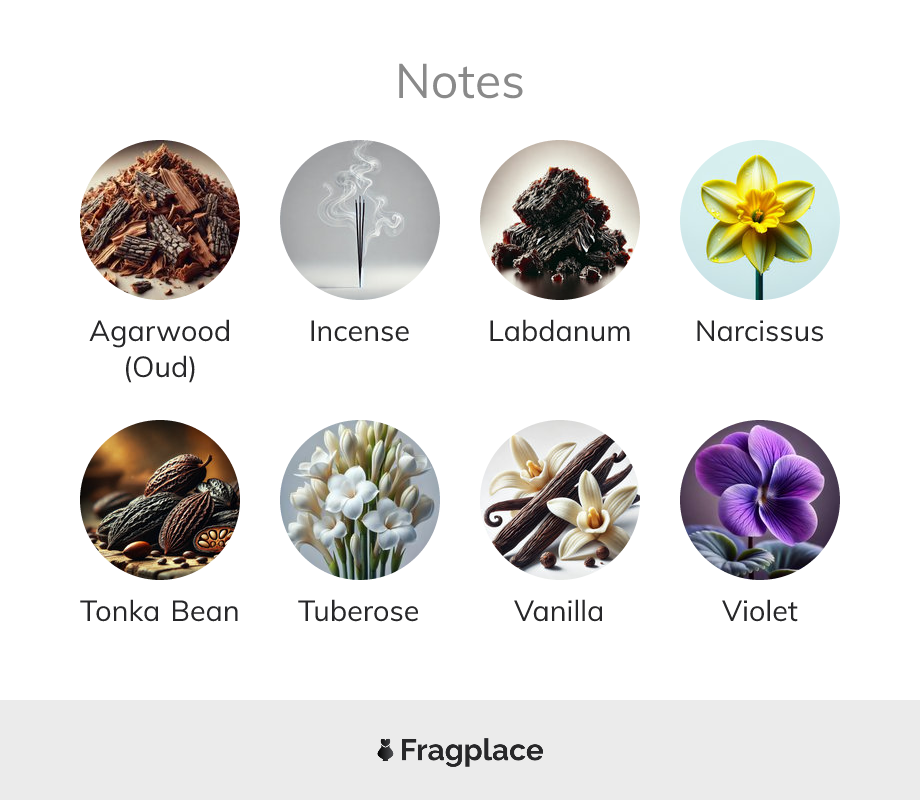This screenshot has width=920, height=800.
Task: Click the Labdanum text label
Action: tap(560, 331)
